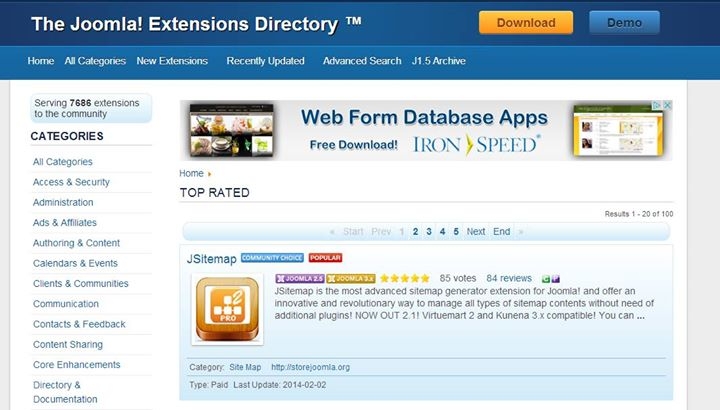
Task: Open the Advanced Search menu item
Action: coord(362,61)
